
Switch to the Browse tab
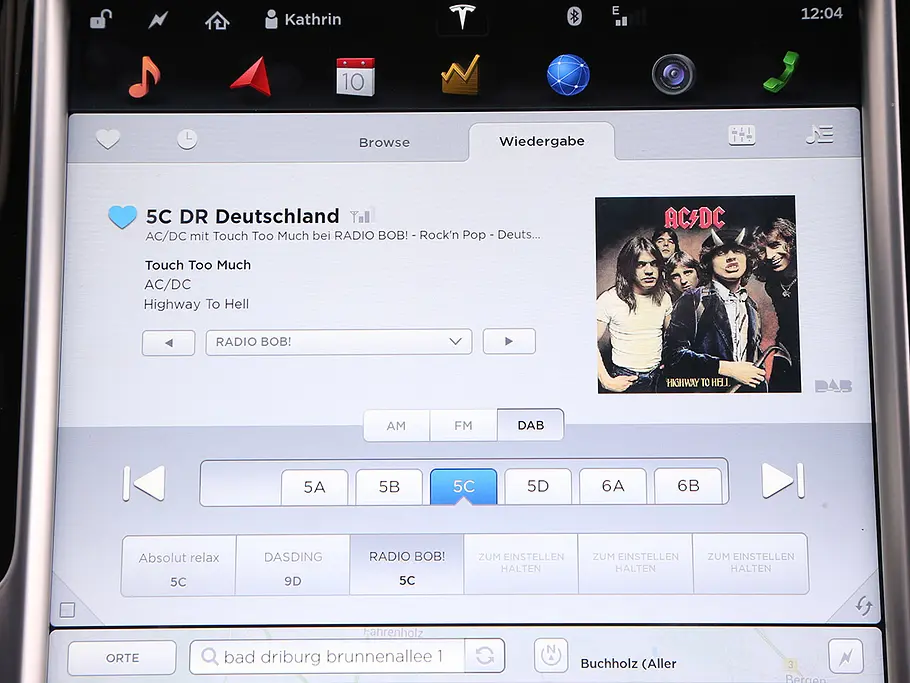[x=384, y=142]
